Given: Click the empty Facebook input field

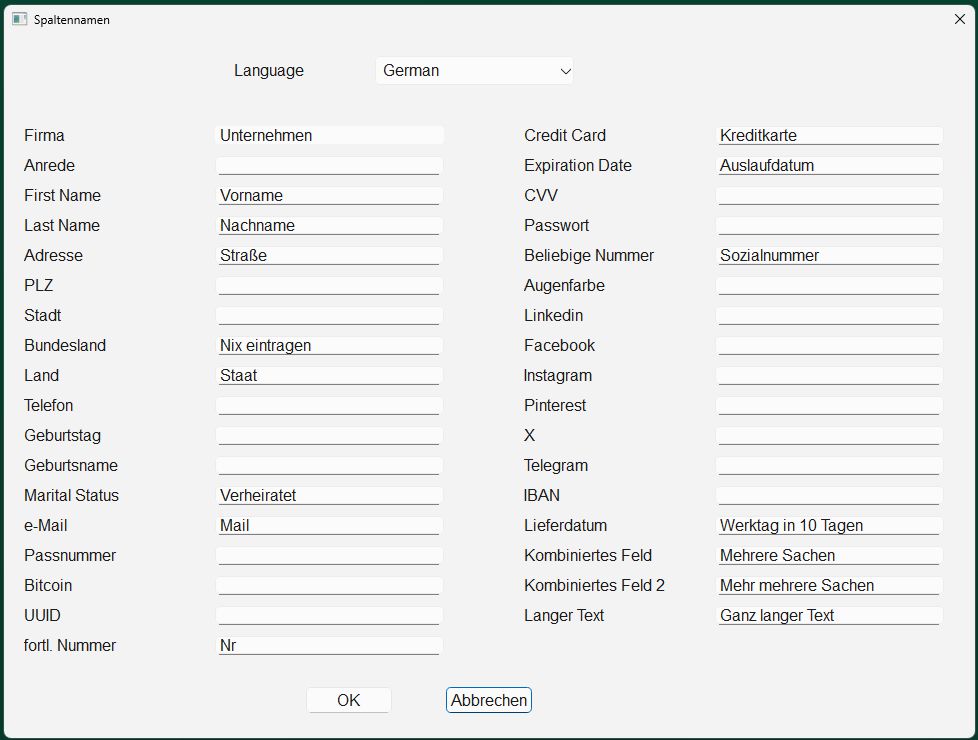Looking at the screenshot, I should pyautogui.click(x=829, y=345).
